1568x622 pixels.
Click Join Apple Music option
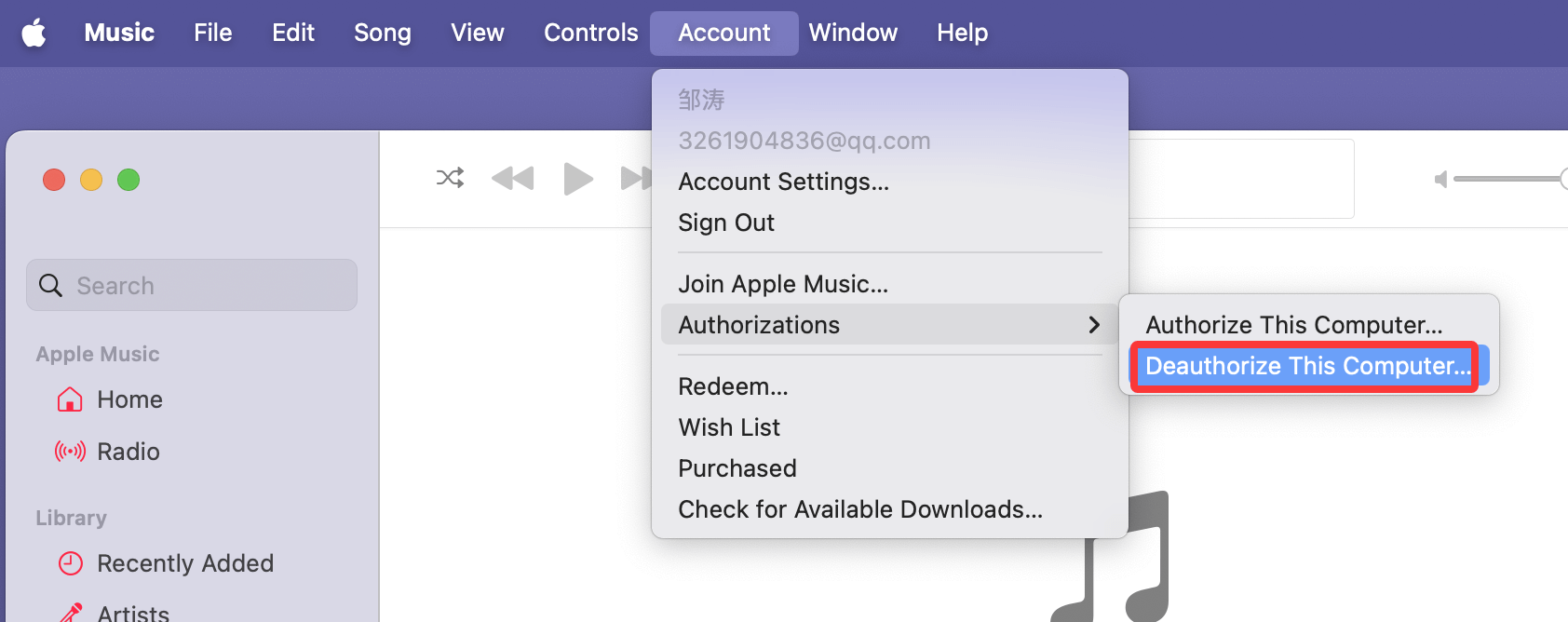[x=783, y=284]
